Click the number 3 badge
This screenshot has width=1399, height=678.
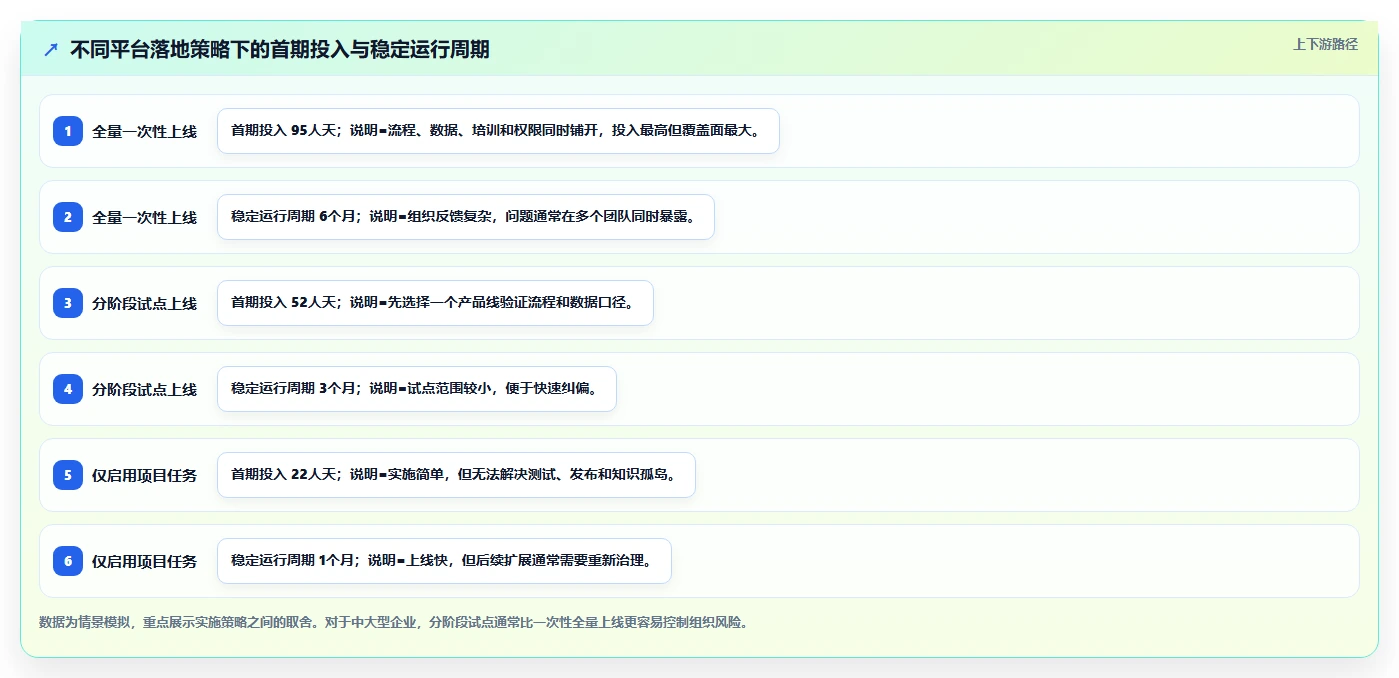[68, 303]
